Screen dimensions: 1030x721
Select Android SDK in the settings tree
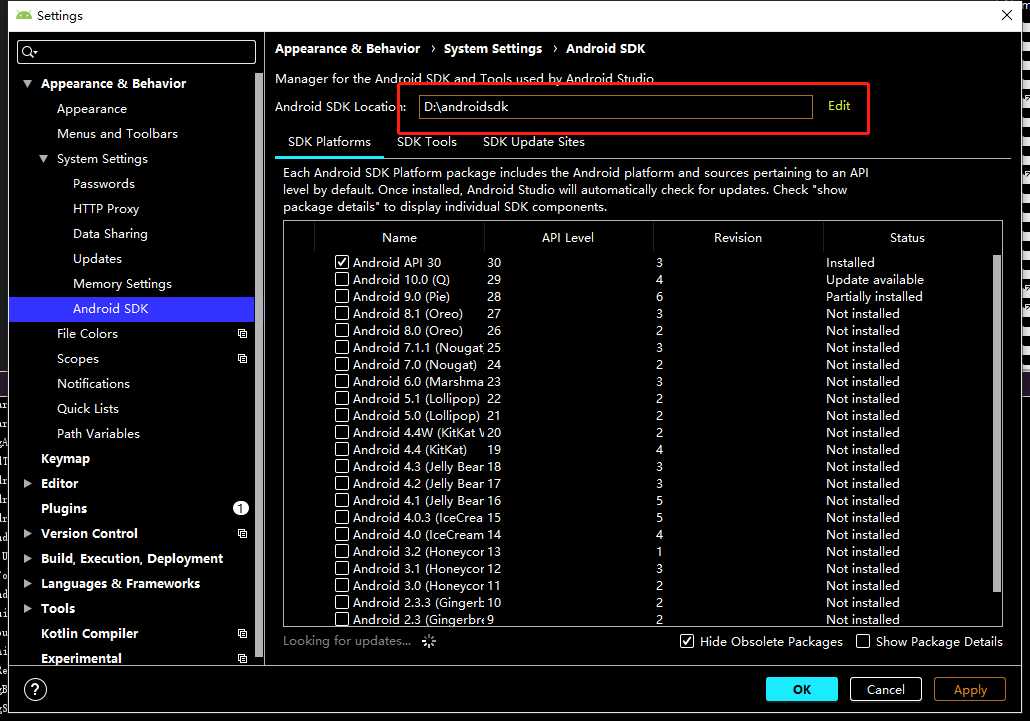[x=131, y=309]
